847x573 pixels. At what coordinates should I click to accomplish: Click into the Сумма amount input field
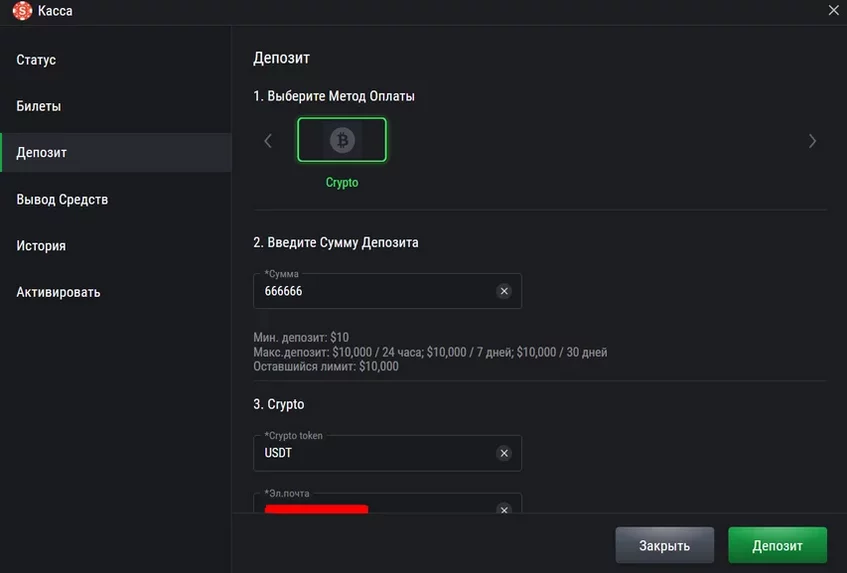375,291
